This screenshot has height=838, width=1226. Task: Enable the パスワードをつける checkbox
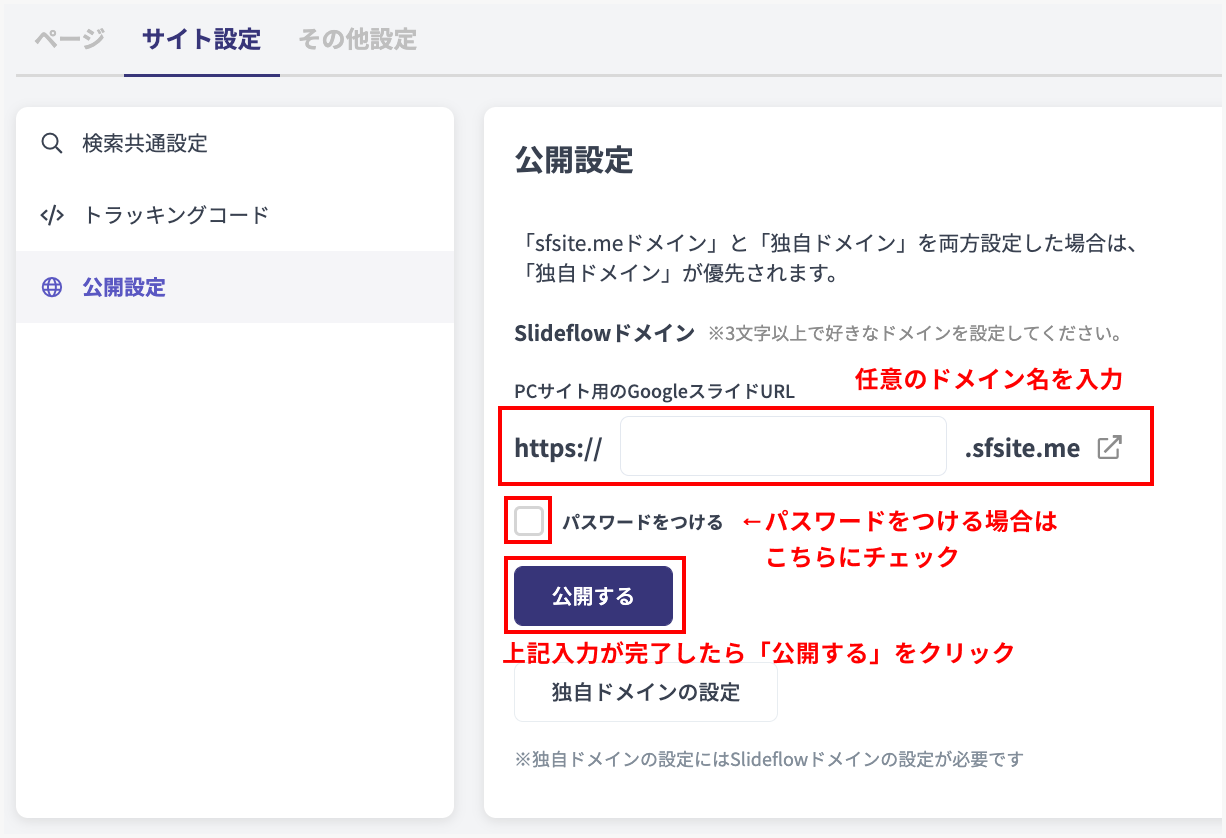(x=529, y=521)
